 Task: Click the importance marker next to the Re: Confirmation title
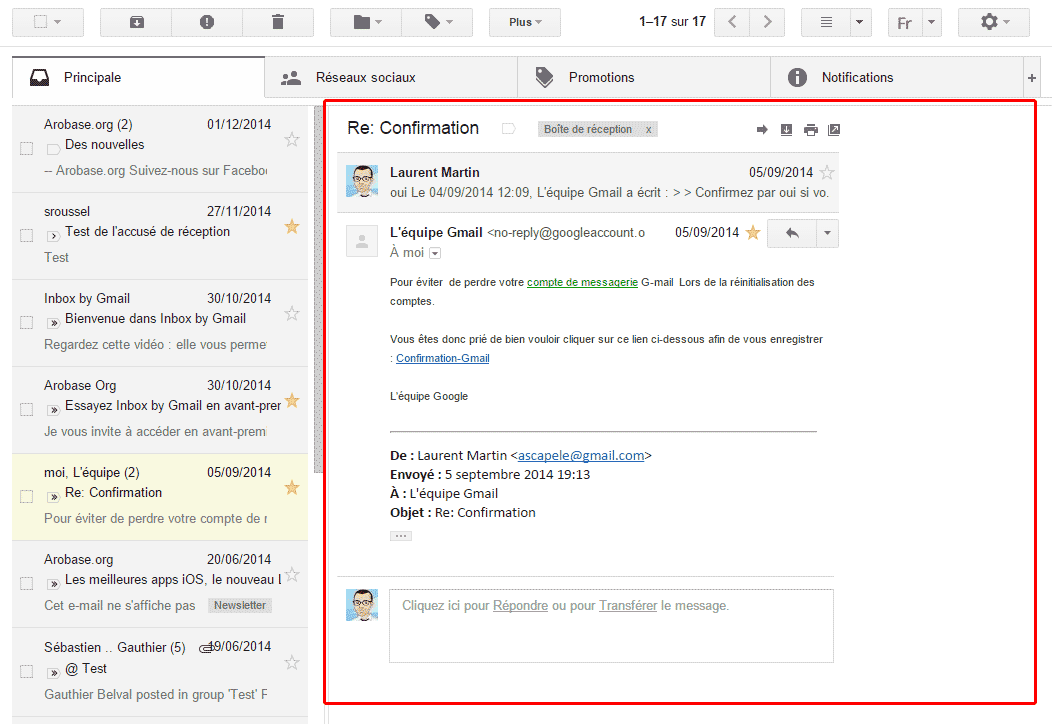point(509,128)
